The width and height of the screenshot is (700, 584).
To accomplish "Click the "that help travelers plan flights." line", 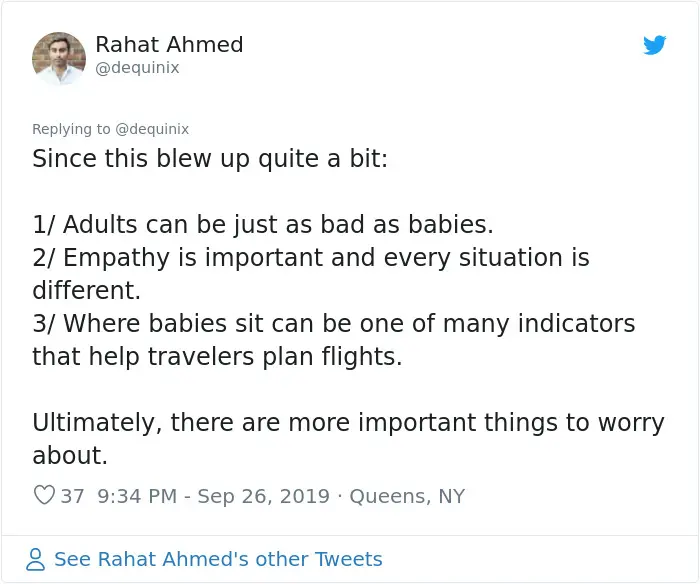I will point(217,357).
